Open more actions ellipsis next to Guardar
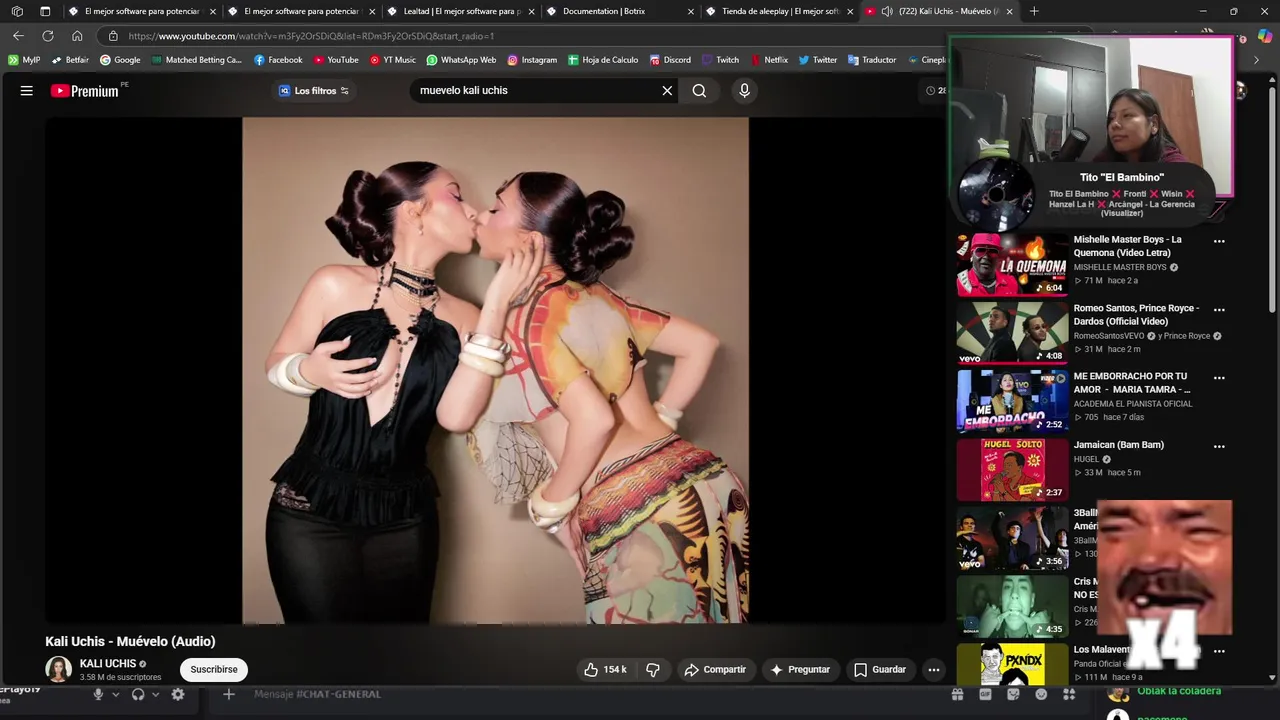 934,669
